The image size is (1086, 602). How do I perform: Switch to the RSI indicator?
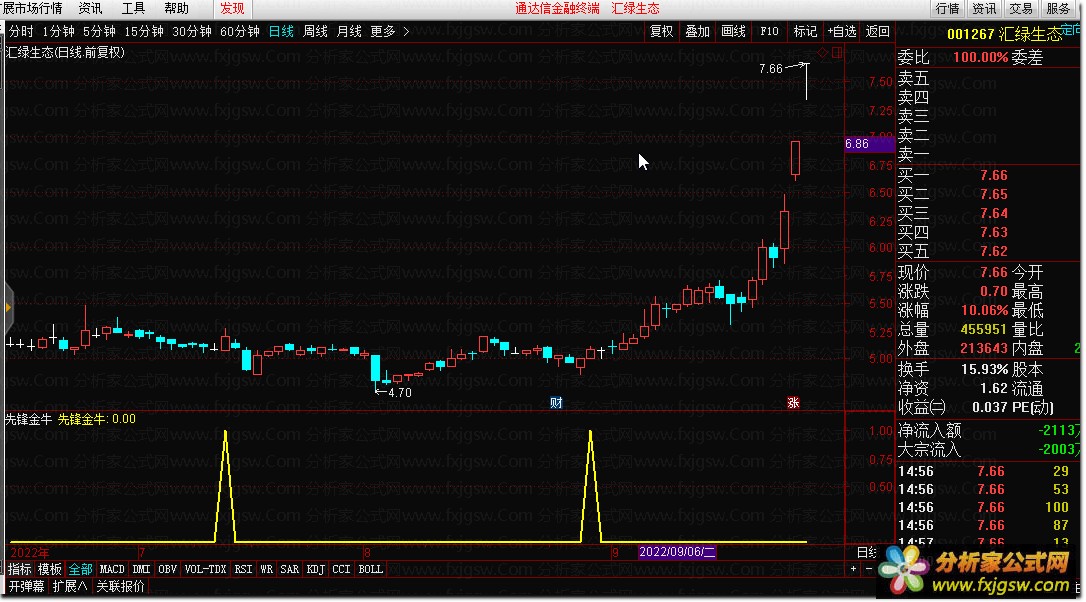pos(243,569)
